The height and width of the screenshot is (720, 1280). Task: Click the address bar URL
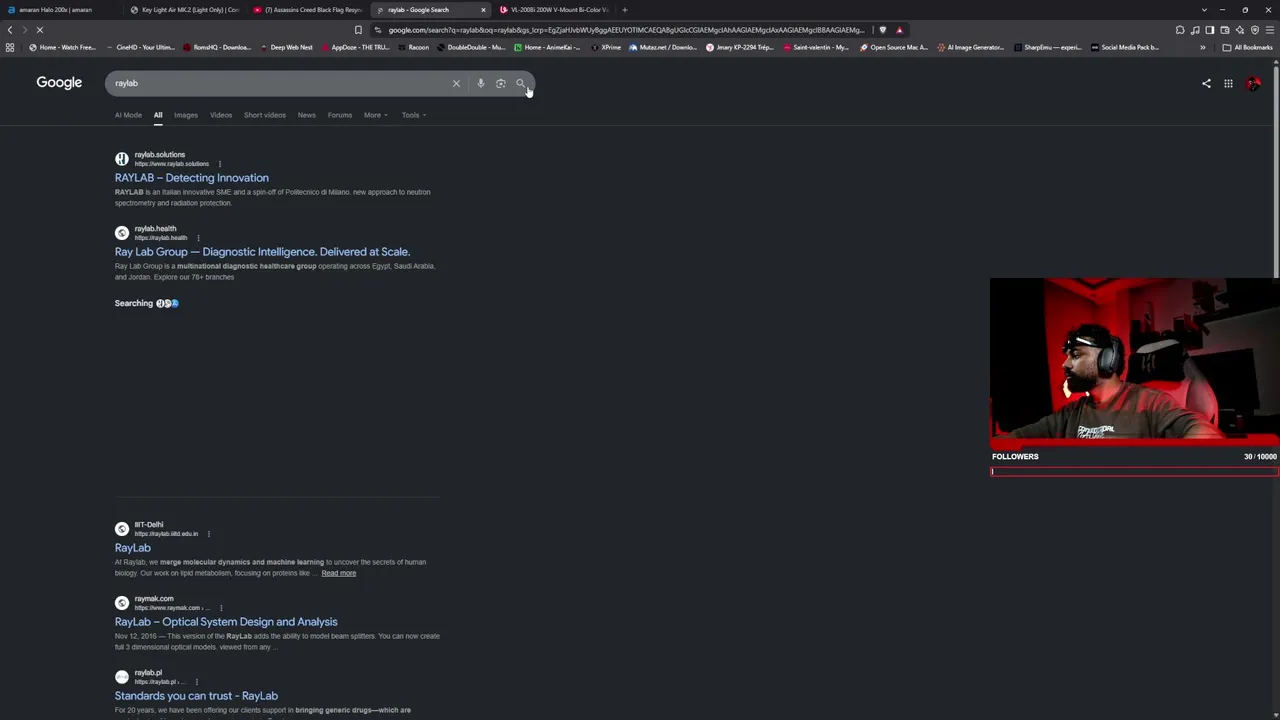(x=626, y=30)
